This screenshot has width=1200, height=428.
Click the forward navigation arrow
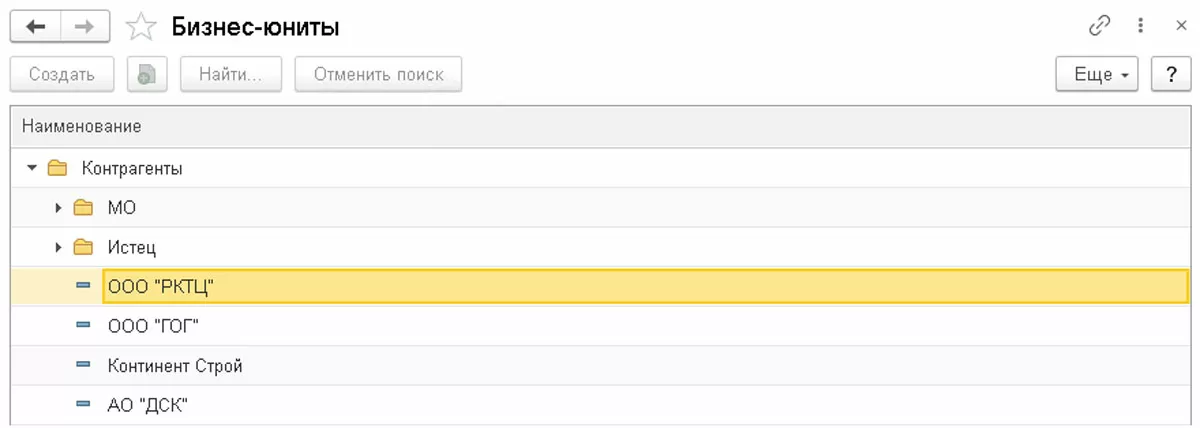(85, 28)
